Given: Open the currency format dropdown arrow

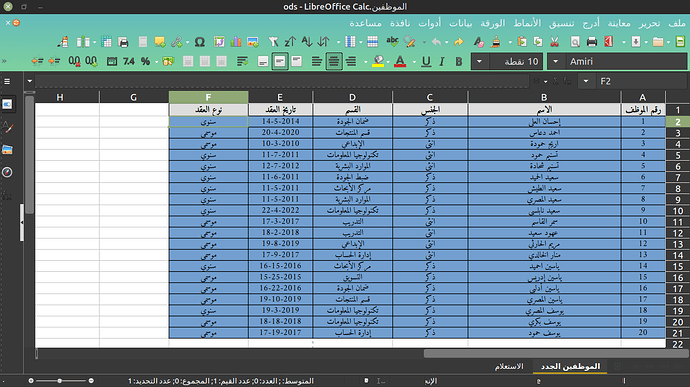Looking at the screenshot, I should coord(157,62).
